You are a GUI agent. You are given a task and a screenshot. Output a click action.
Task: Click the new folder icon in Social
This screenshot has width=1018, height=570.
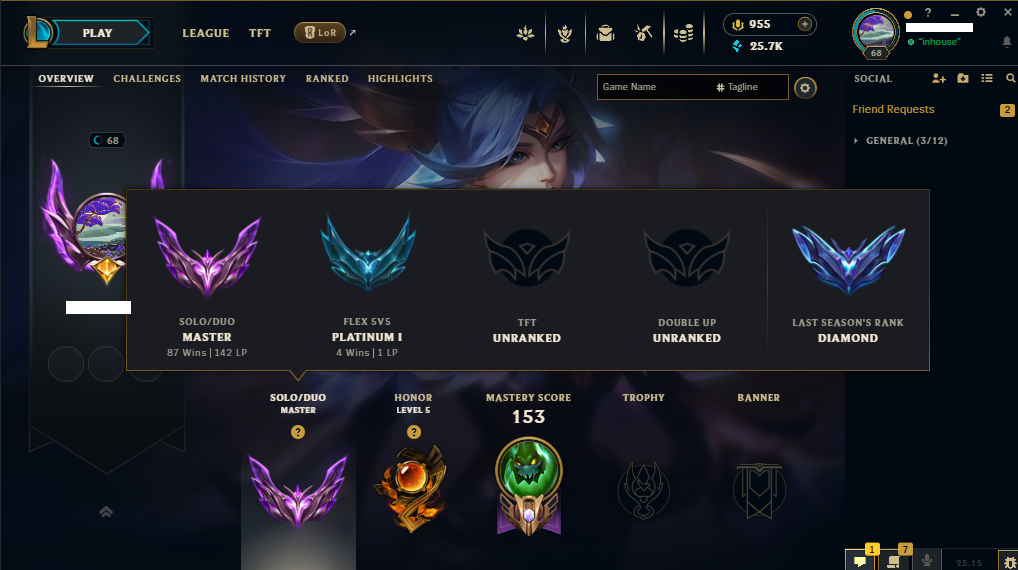point(963,78)
